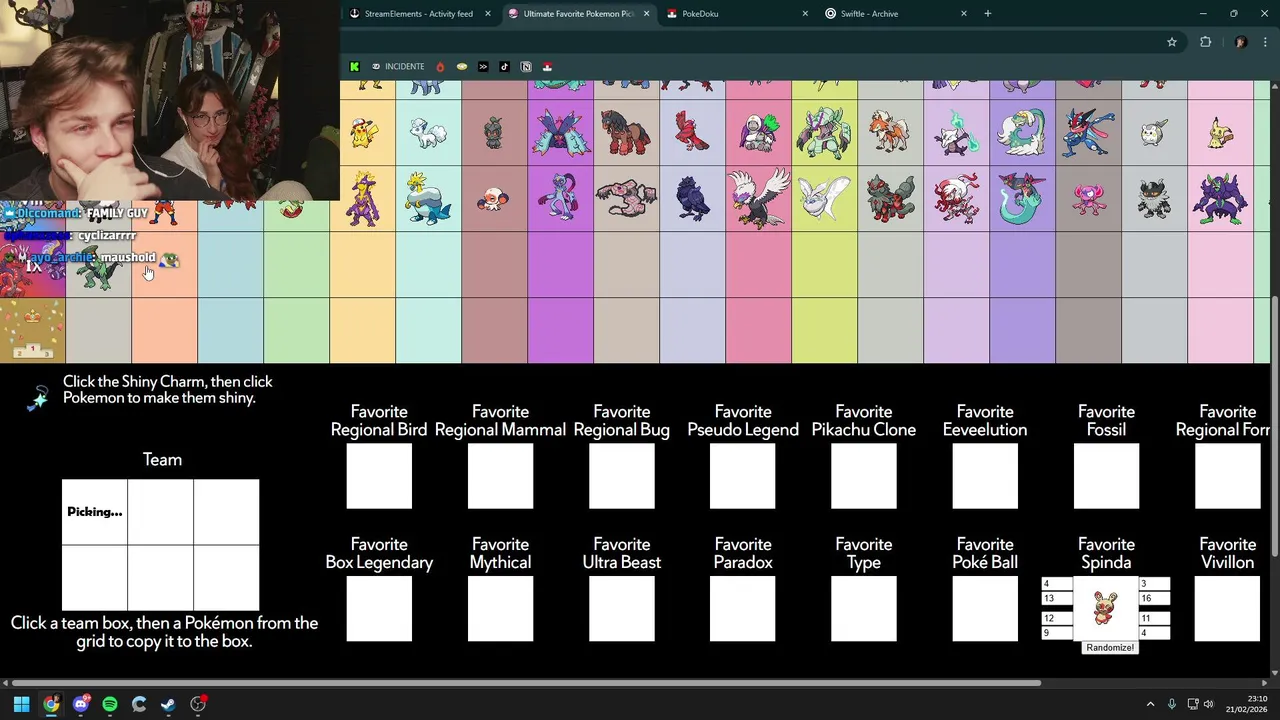Select the Favorite Pseudo Legend box
This screenshot has height=720, width=1280.
click(743, 476)
